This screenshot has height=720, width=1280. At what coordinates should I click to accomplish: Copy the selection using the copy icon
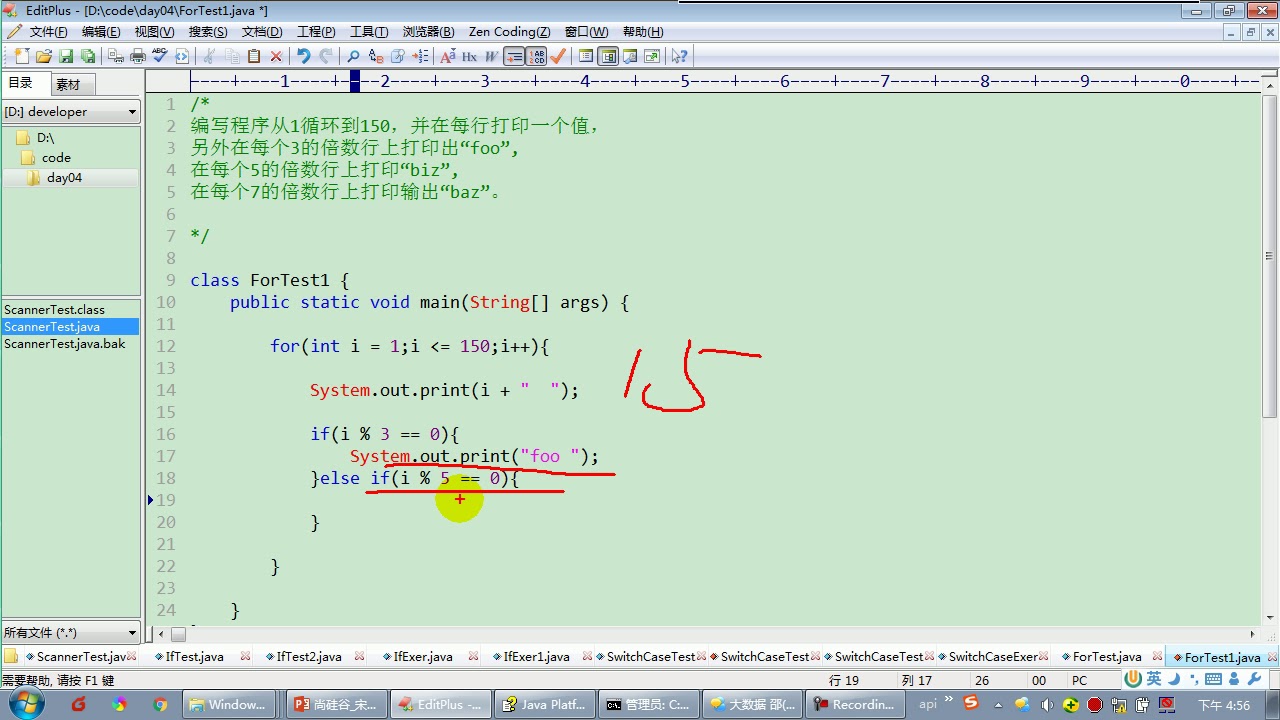click(x=232, y=56)
